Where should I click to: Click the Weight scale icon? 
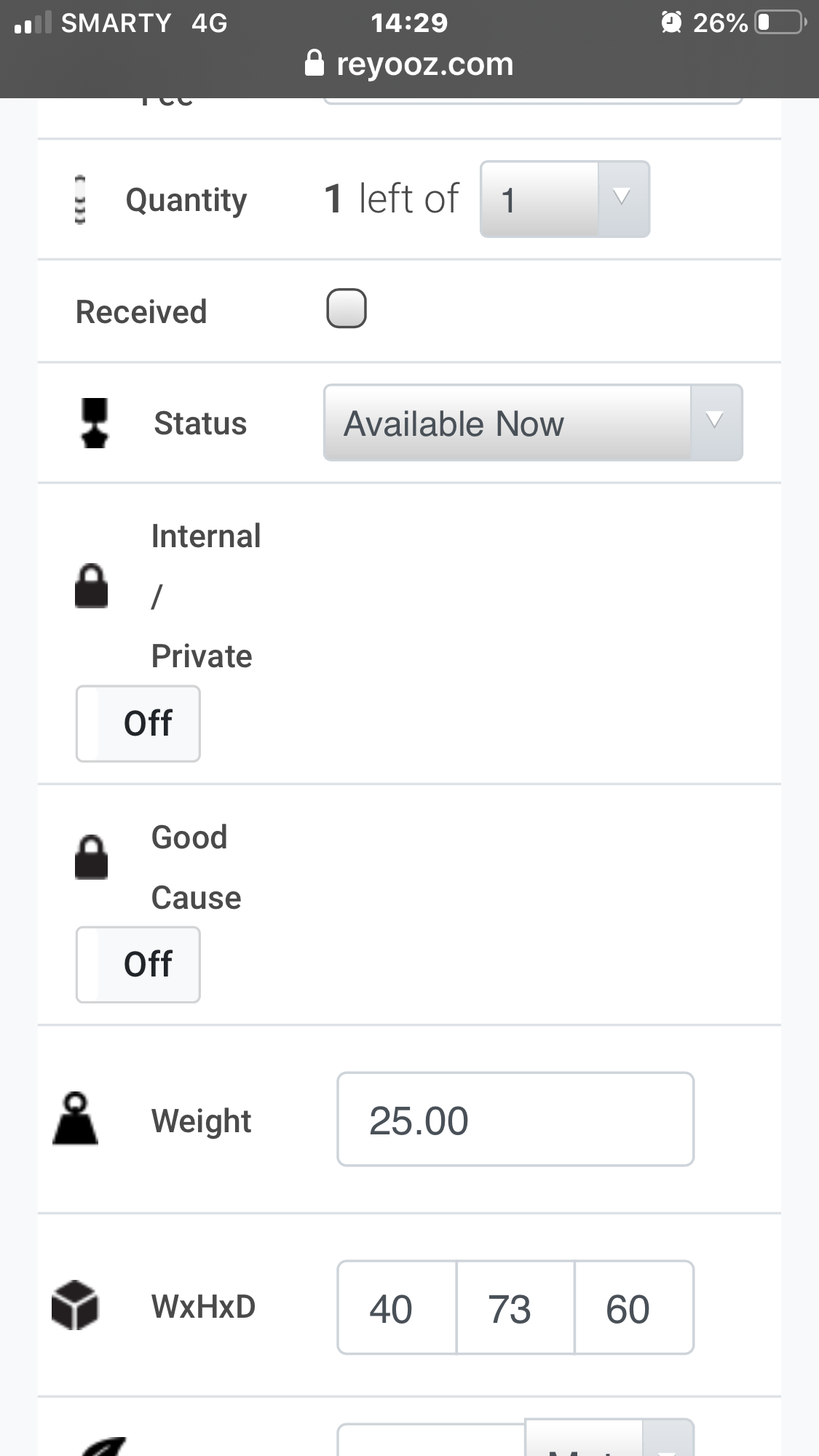tap(76, 1119)
